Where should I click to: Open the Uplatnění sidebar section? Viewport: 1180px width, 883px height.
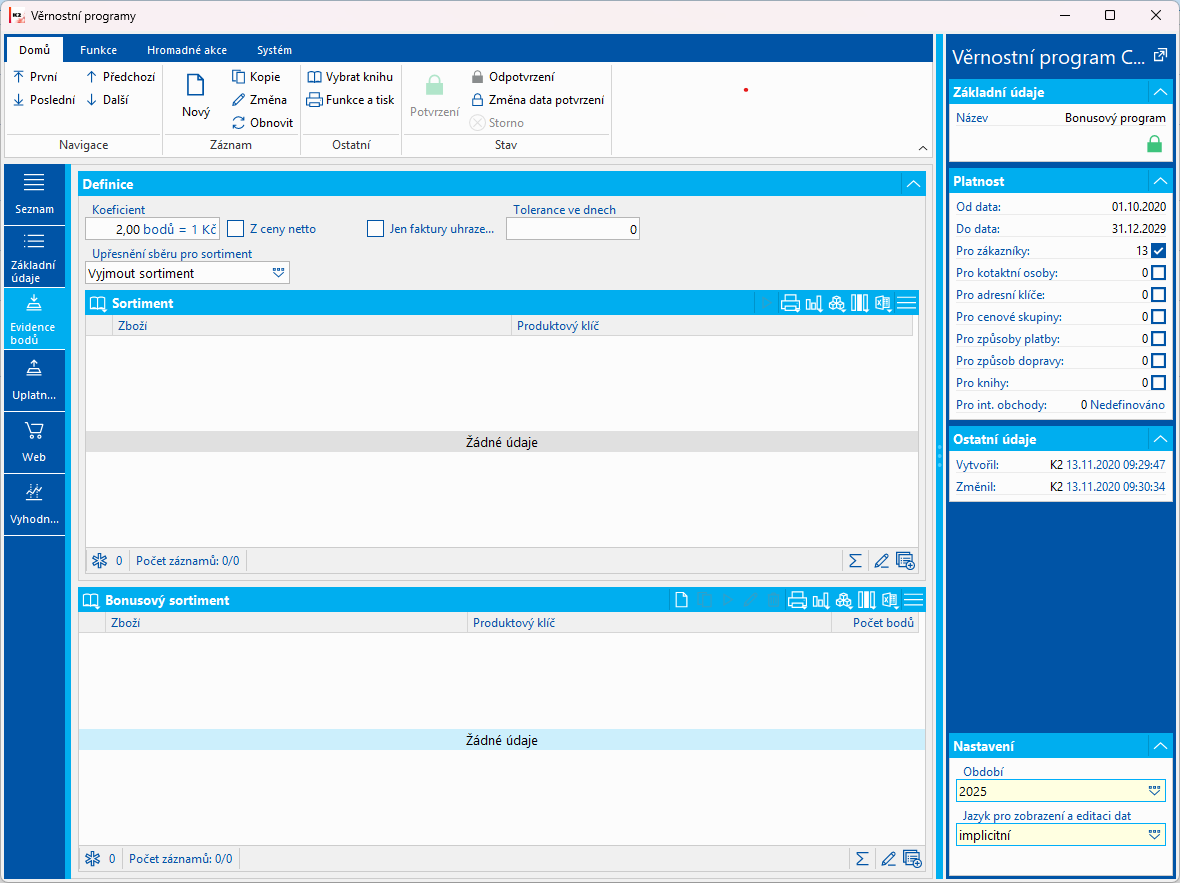(x=34, y=381)
